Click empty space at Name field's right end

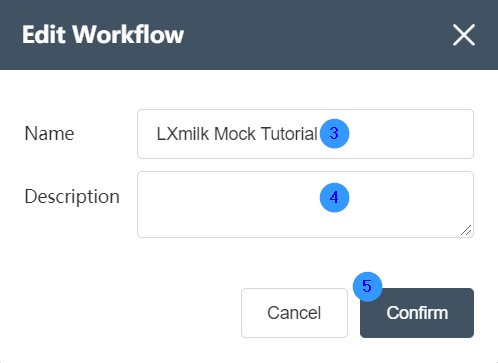click(x=413, y=134)
